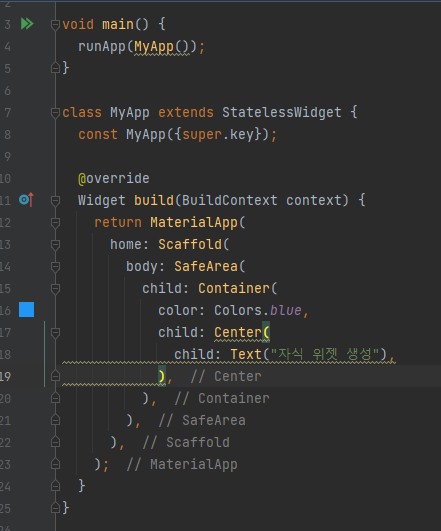
Task: Click the Container widget name
Action: tap(233, 289)
